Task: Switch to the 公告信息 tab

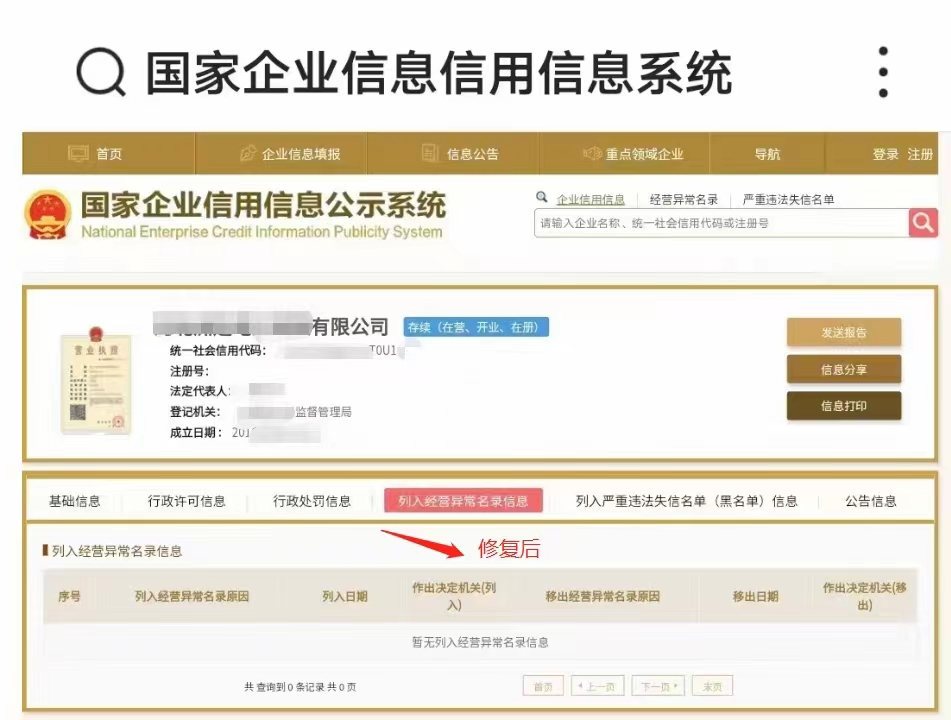Action: click(870, 501)
